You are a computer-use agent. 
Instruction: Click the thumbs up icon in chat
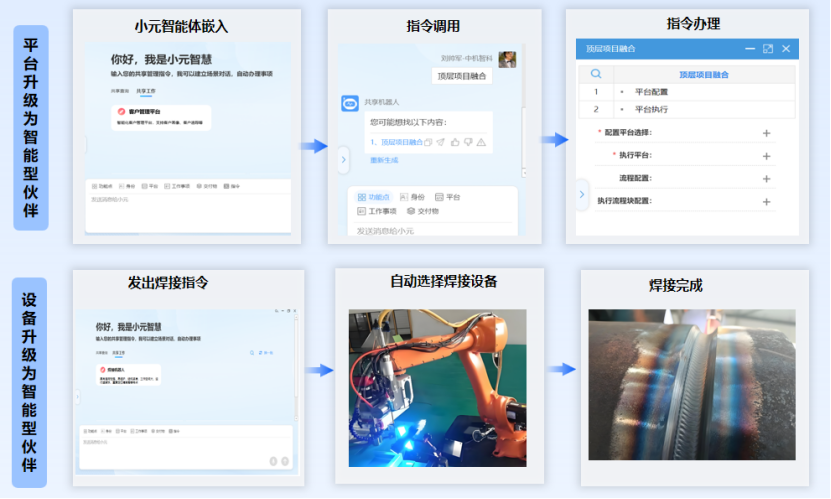point(454,143)
